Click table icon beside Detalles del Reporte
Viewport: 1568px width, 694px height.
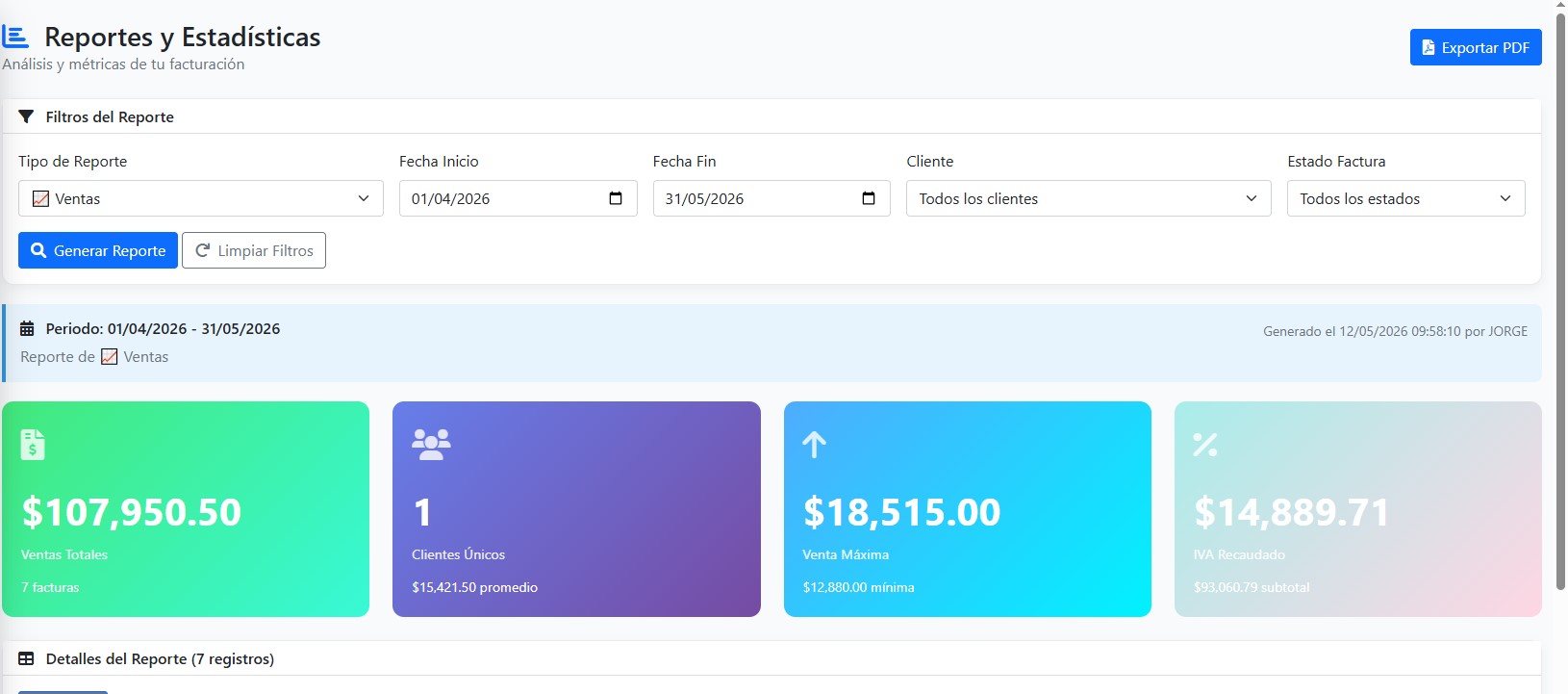tap(26, 659)
